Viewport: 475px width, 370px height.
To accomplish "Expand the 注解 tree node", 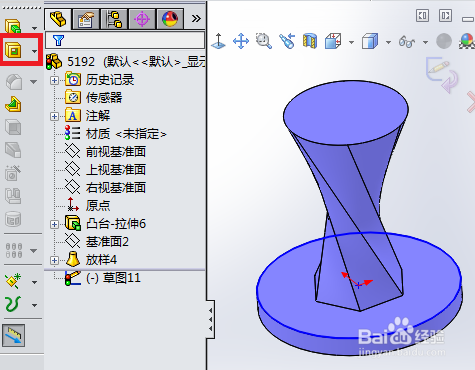I will point(54,116).
